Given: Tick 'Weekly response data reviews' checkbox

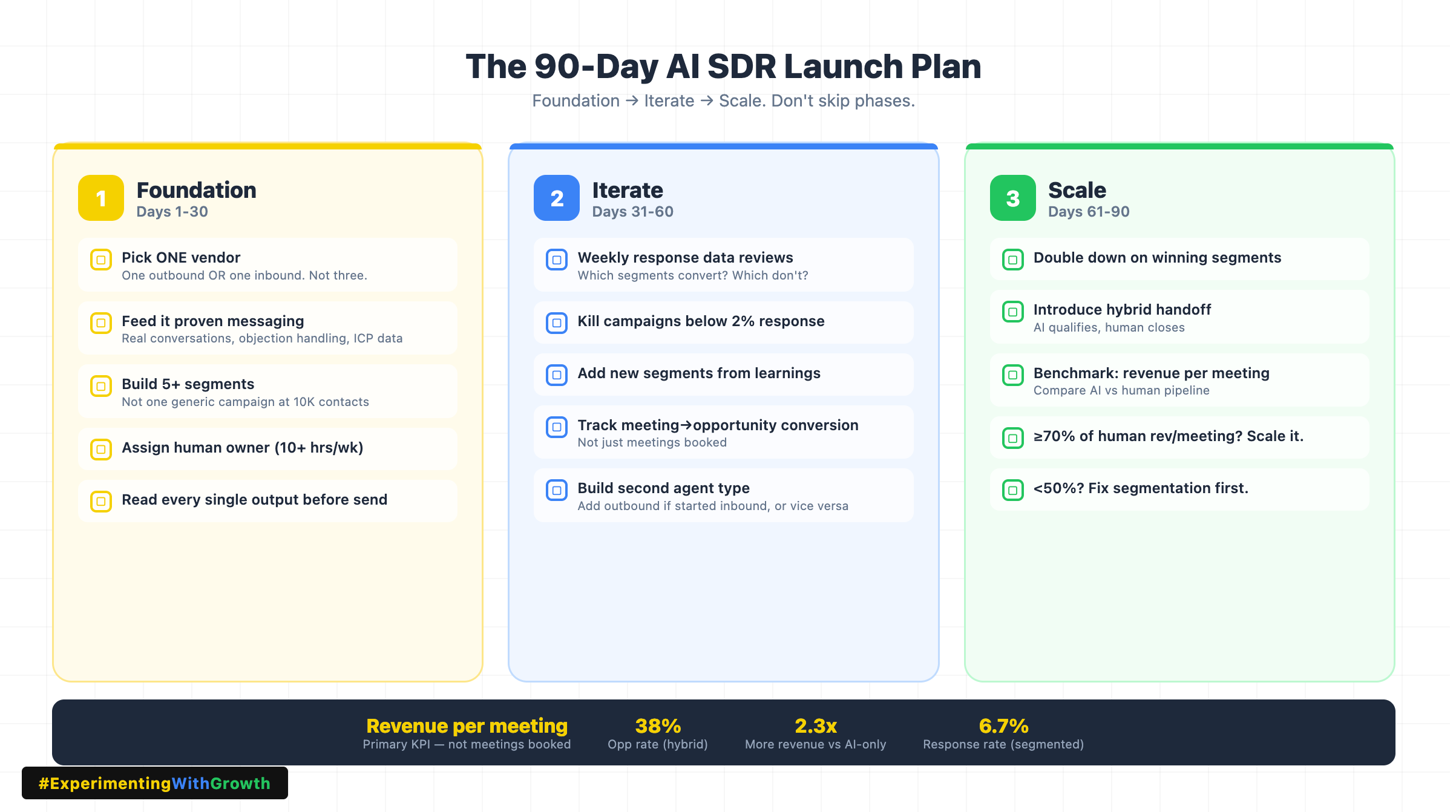Looking at the screenshot, I should pos(556,260).
